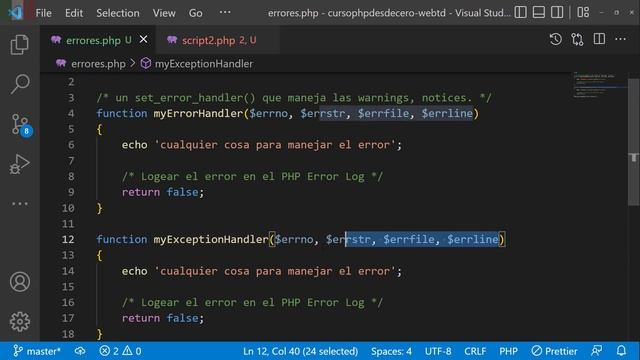Toggle the bottom panel layout icon
640x360 pixels.
pos(538,12)
